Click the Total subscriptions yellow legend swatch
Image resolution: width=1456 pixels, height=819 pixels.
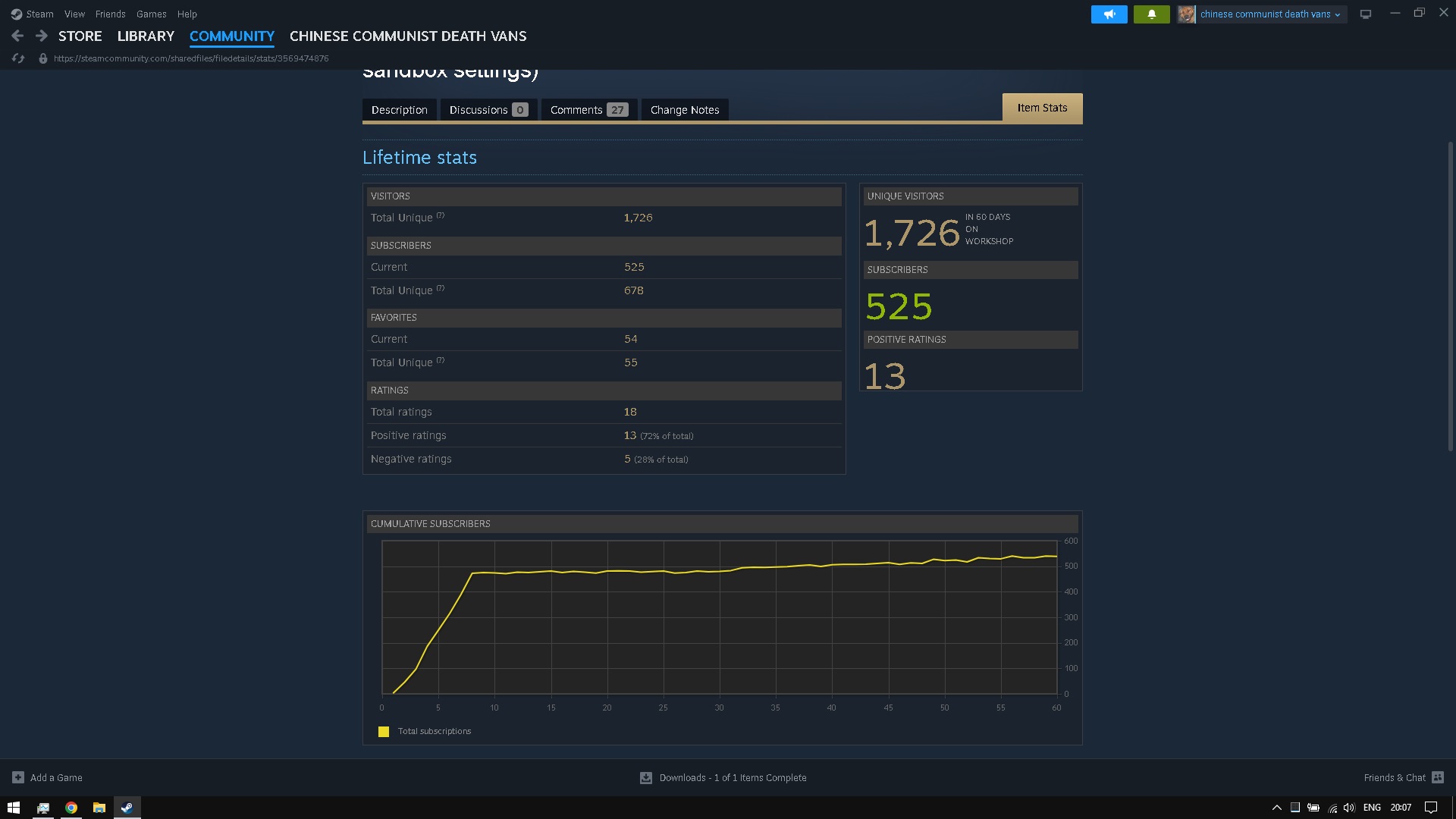pos(384,732)
